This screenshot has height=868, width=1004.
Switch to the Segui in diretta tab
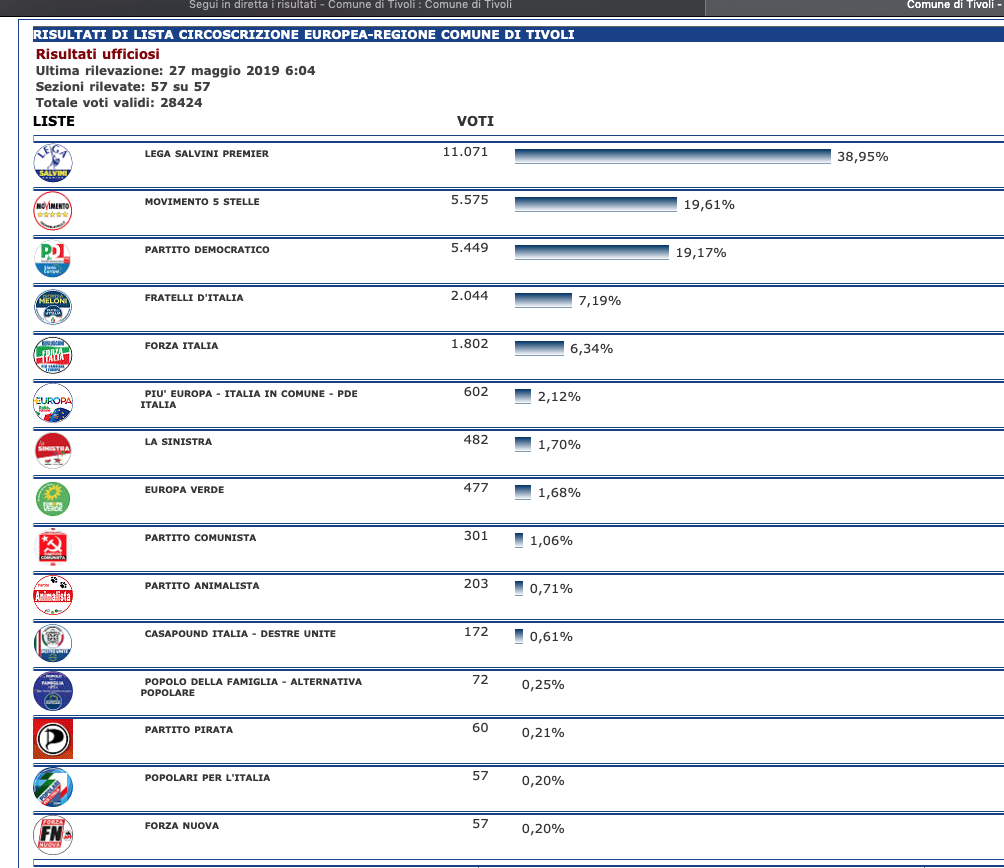[x=350, y=6]
